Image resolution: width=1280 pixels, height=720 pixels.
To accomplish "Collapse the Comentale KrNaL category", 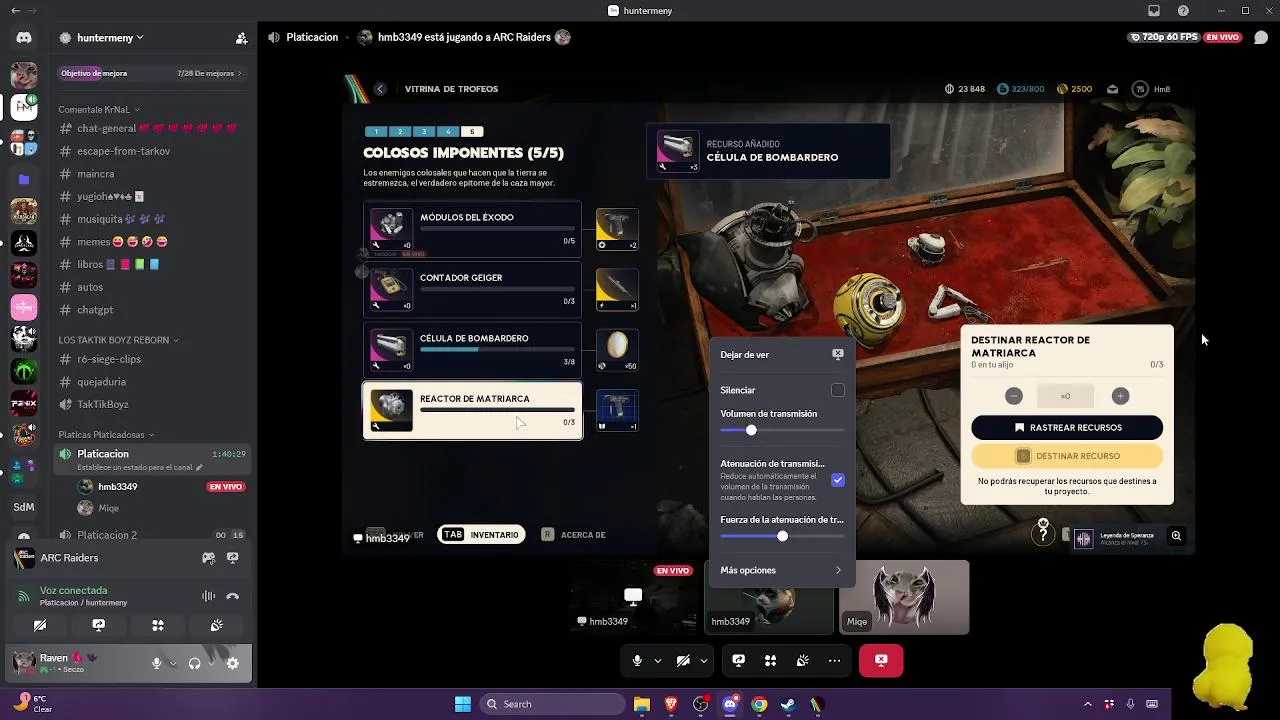I will pyautogui.click(x=99, y=109).
